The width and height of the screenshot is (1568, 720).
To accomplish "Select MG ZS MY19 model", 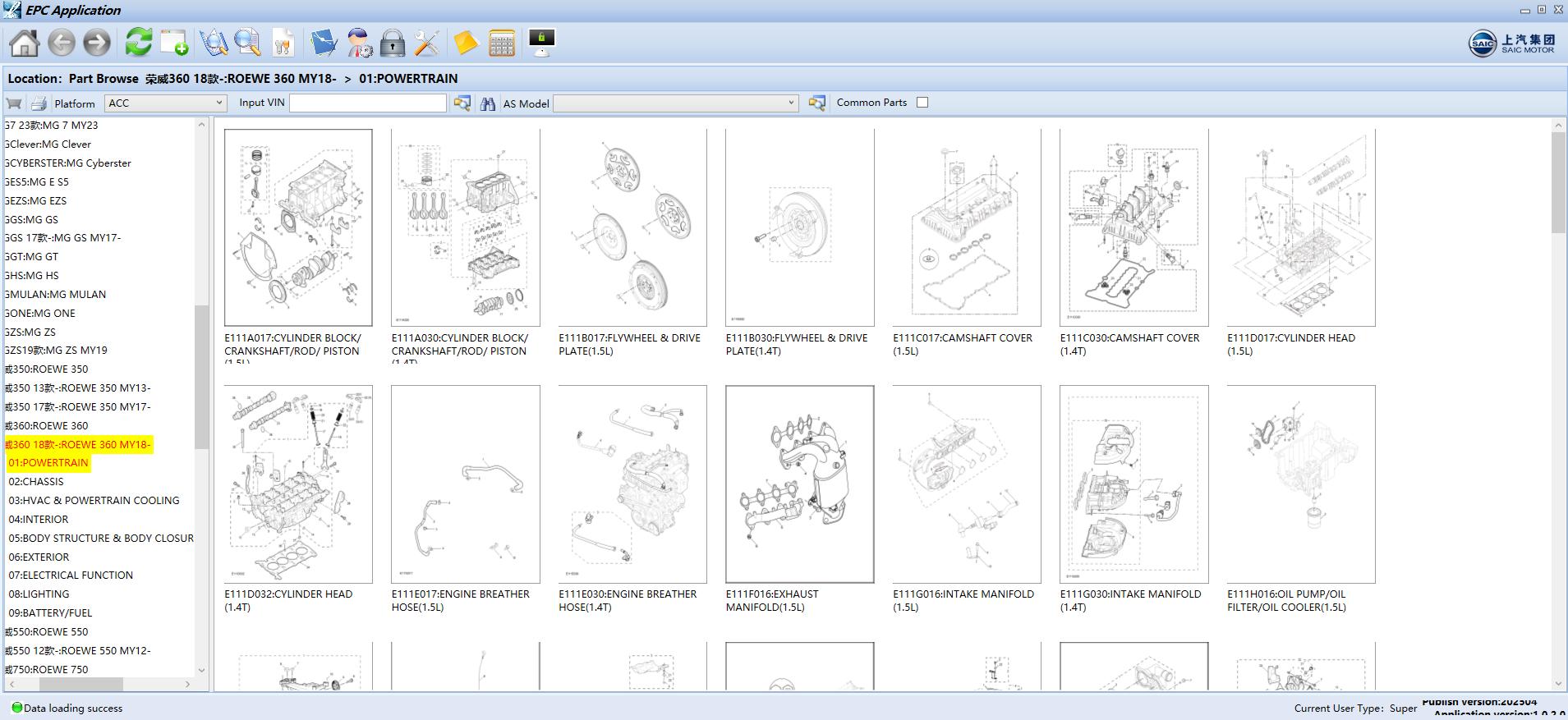I will 56,351.
